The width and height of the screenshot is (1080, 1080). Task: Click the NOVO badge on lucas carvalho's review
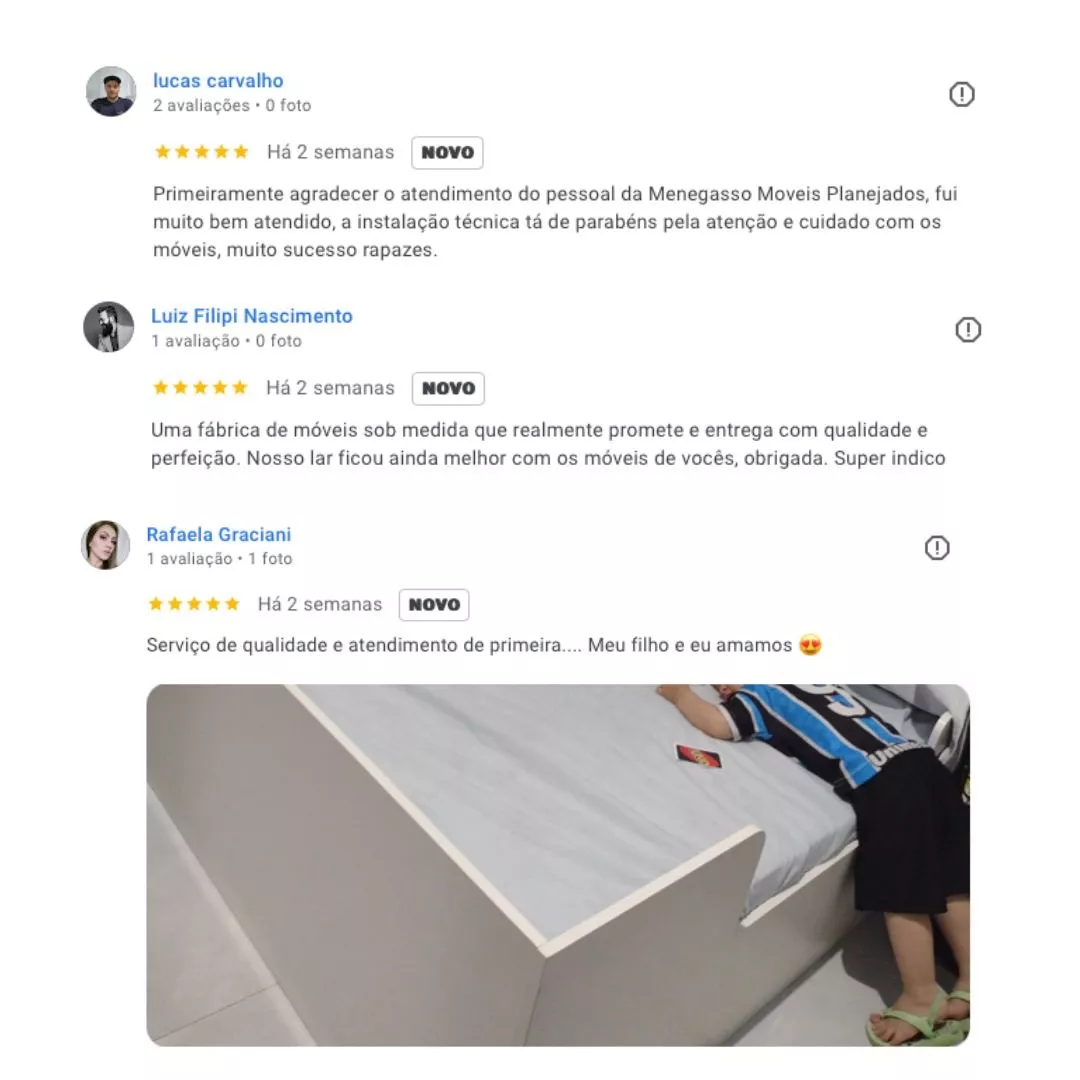pyautogui.click(x=447, y=152)
